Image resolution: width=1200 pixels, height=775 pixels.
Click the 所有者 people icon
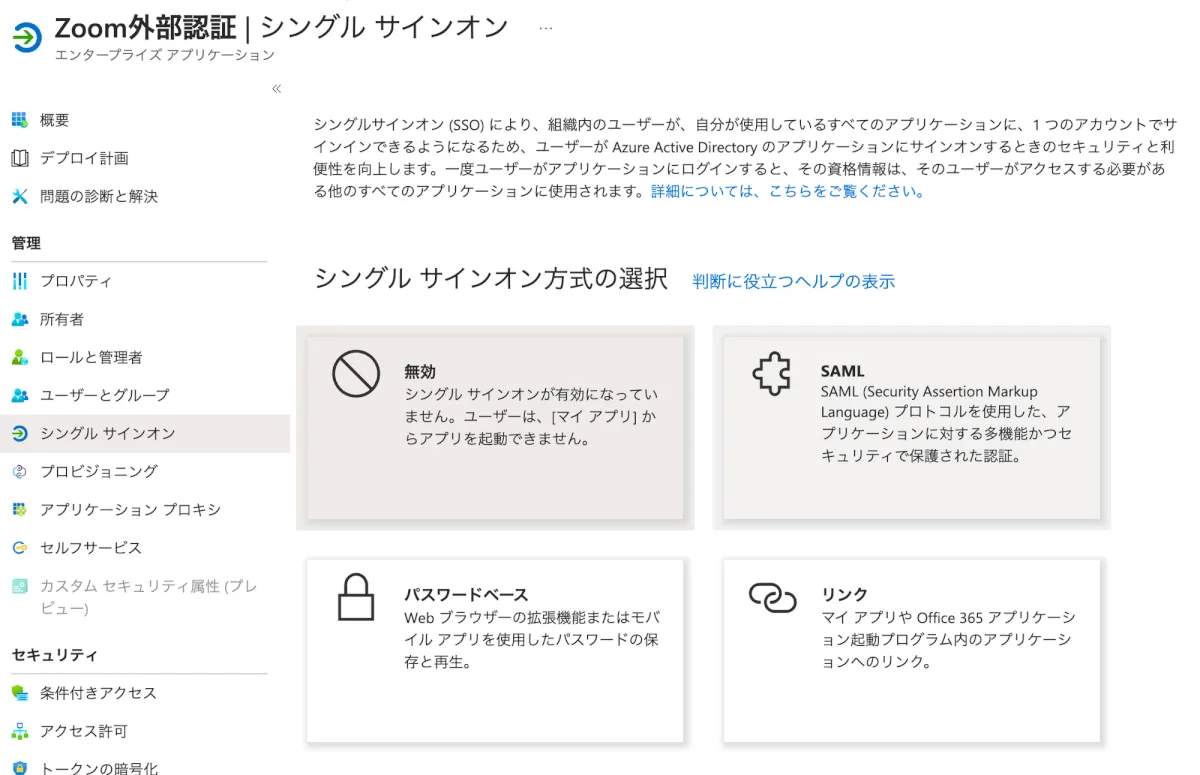tap(19, 319)
